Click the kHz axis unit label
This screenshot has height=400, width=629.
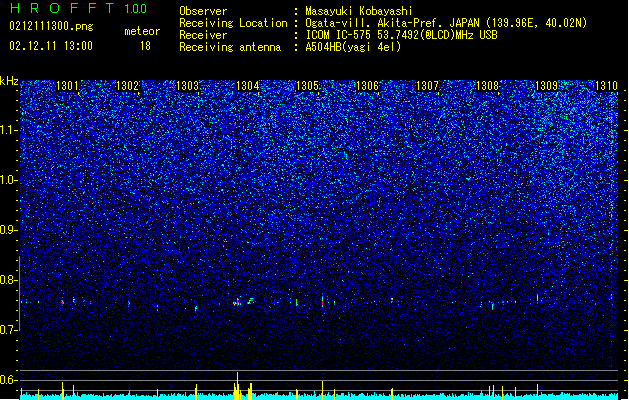point(9,81)
